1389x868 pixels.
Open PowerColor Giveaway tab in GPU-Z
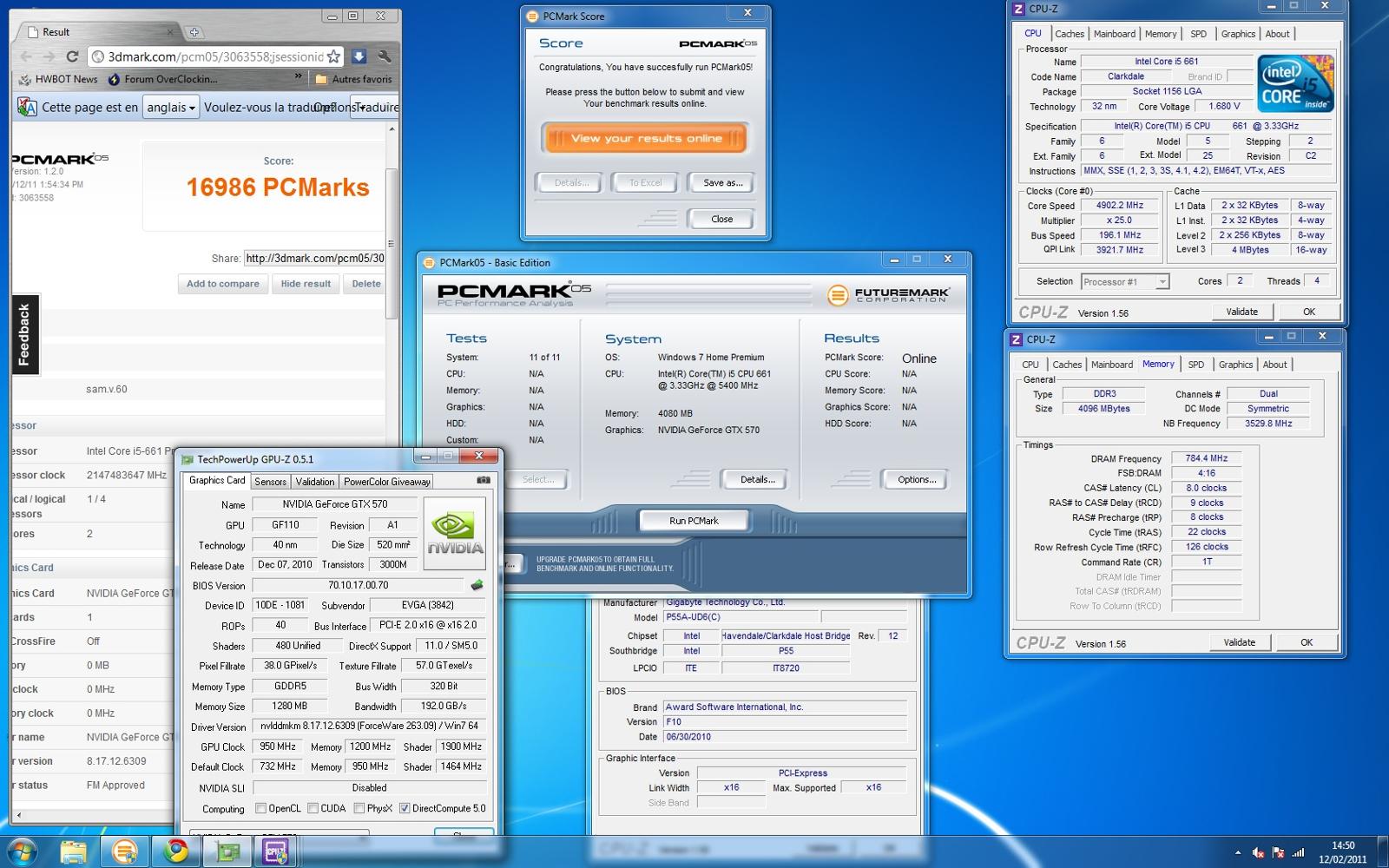coord(386,482)
